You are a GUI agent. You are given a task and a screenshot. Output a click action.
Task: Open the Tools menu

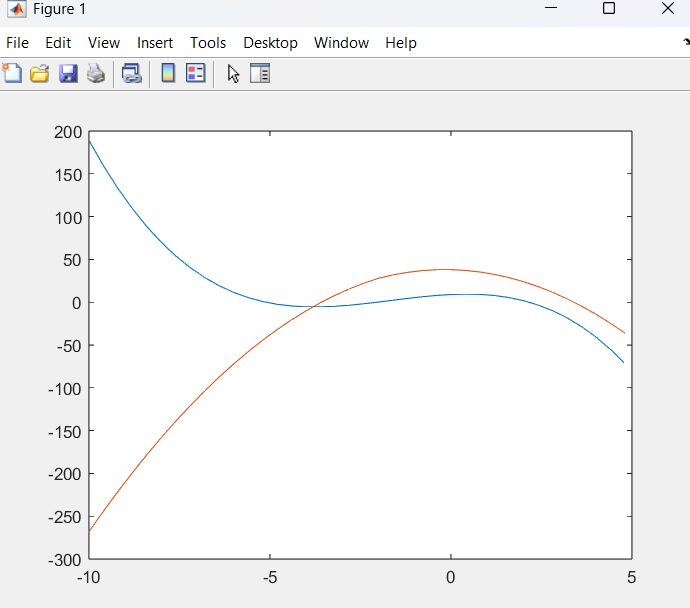208,43
